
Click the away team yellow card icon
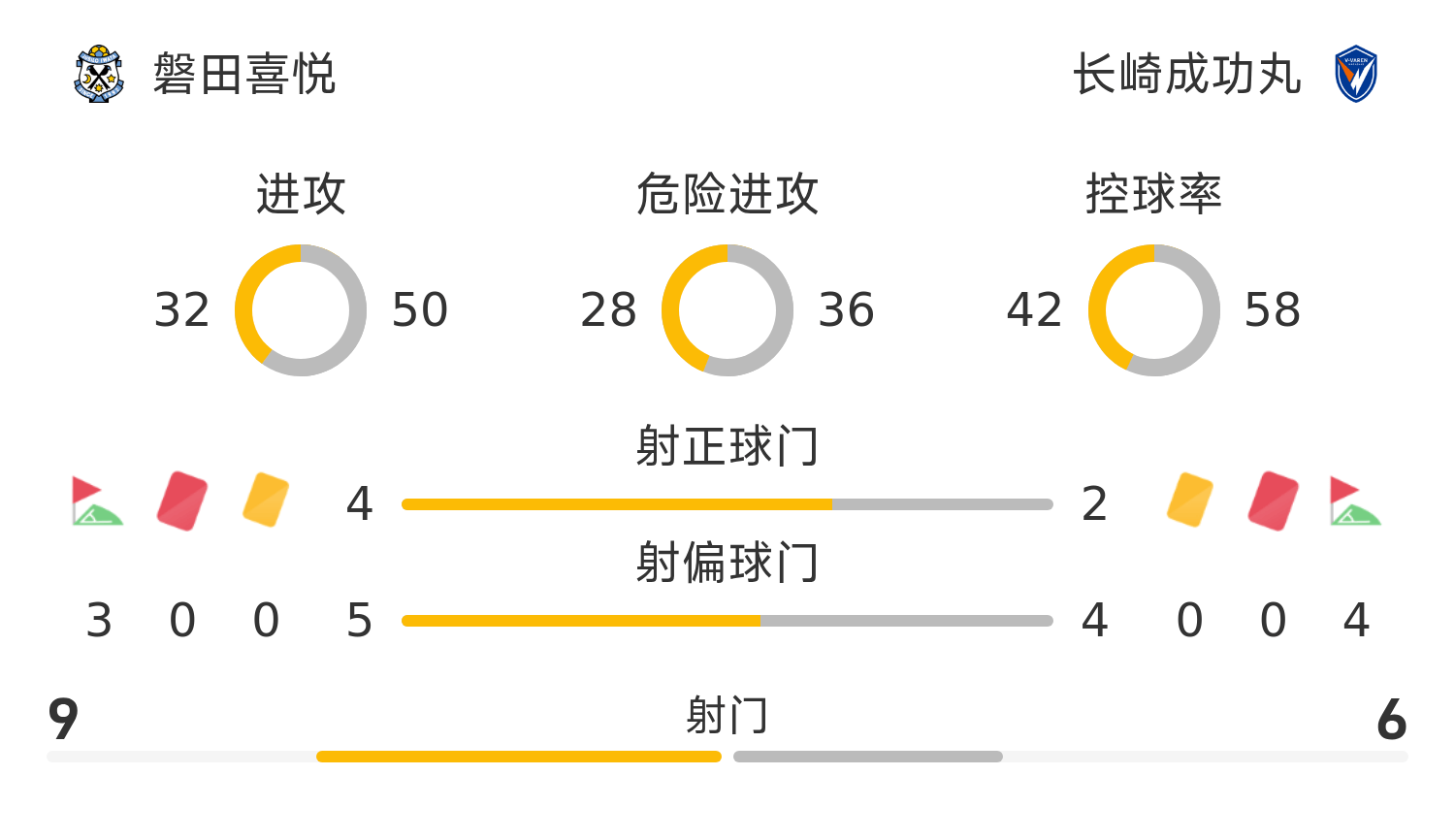click(x=1190, y=501)
